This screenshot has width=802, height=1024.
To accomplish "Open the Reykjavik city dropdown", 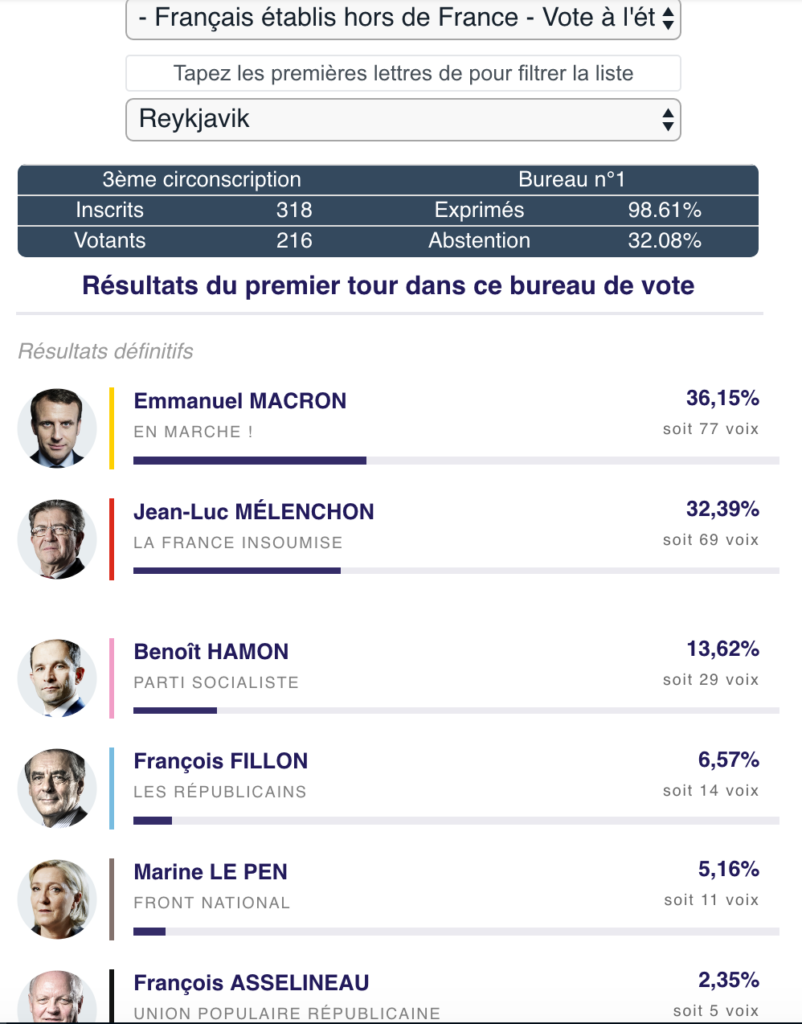I will pos(403,119).
